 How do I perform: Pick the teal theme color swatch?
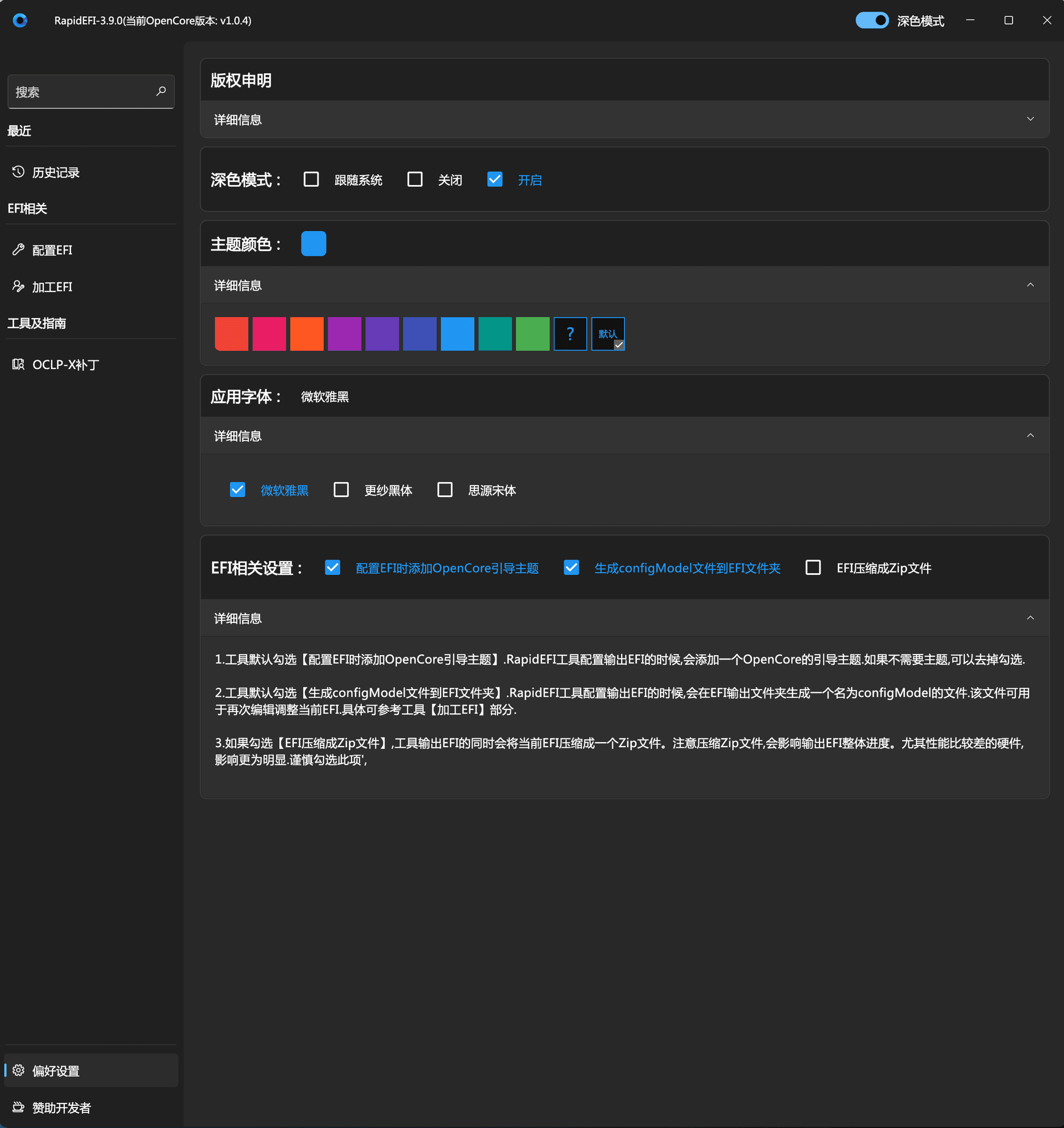[494, 334]
